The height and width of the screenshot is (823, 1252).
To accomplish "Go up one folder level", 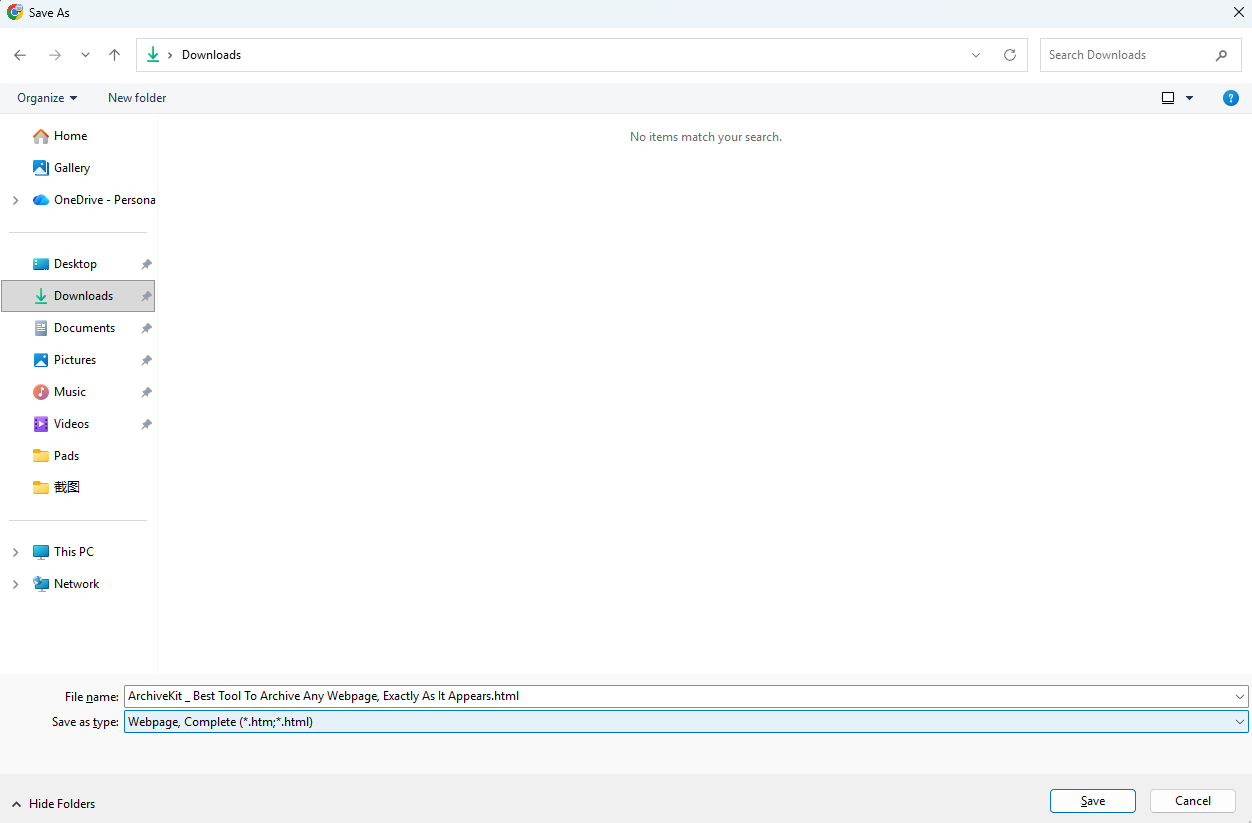I will 114,55.
